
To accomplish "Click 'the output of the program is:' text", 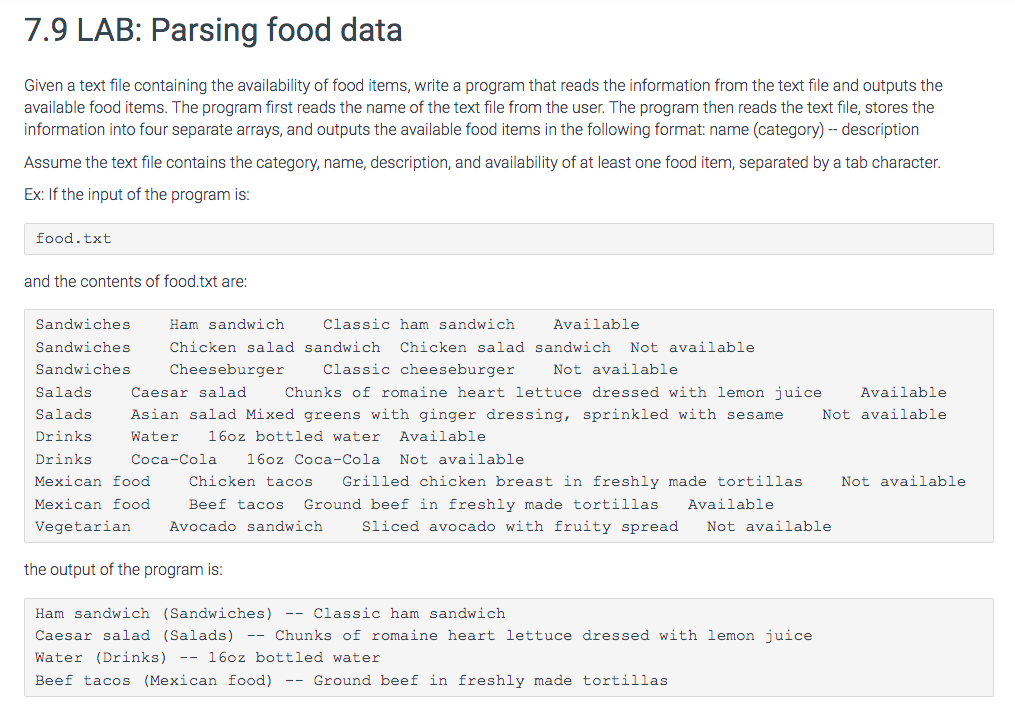I will point(123,570).
